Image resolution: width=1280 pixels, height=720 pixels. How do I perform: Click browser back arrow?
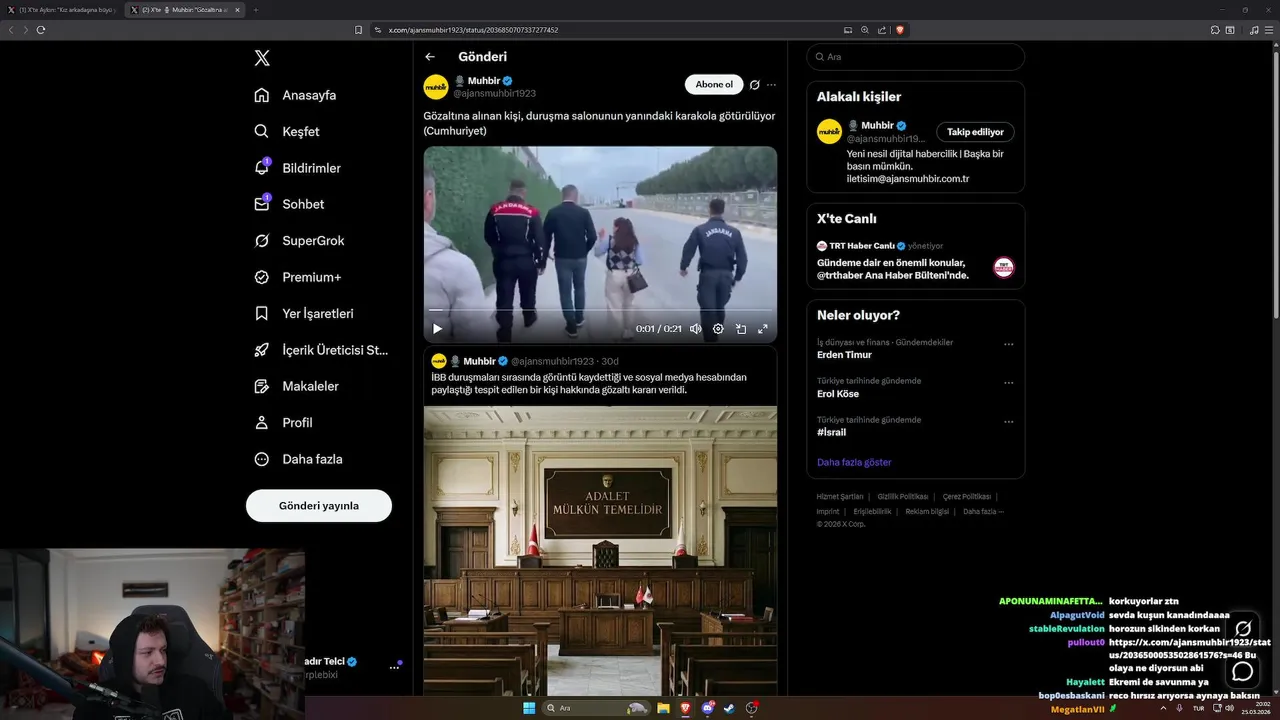click(x=11, y=30)
